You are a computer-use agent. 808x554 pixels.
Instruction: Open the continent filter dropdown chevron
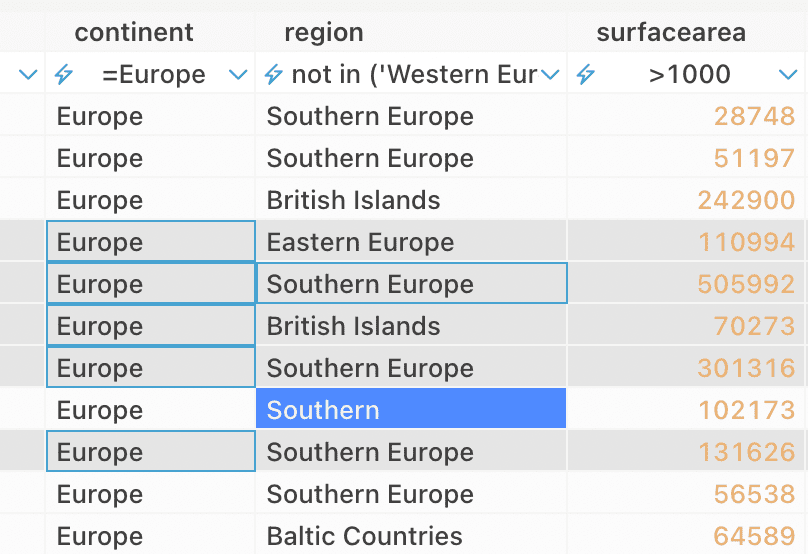[238, 75]
